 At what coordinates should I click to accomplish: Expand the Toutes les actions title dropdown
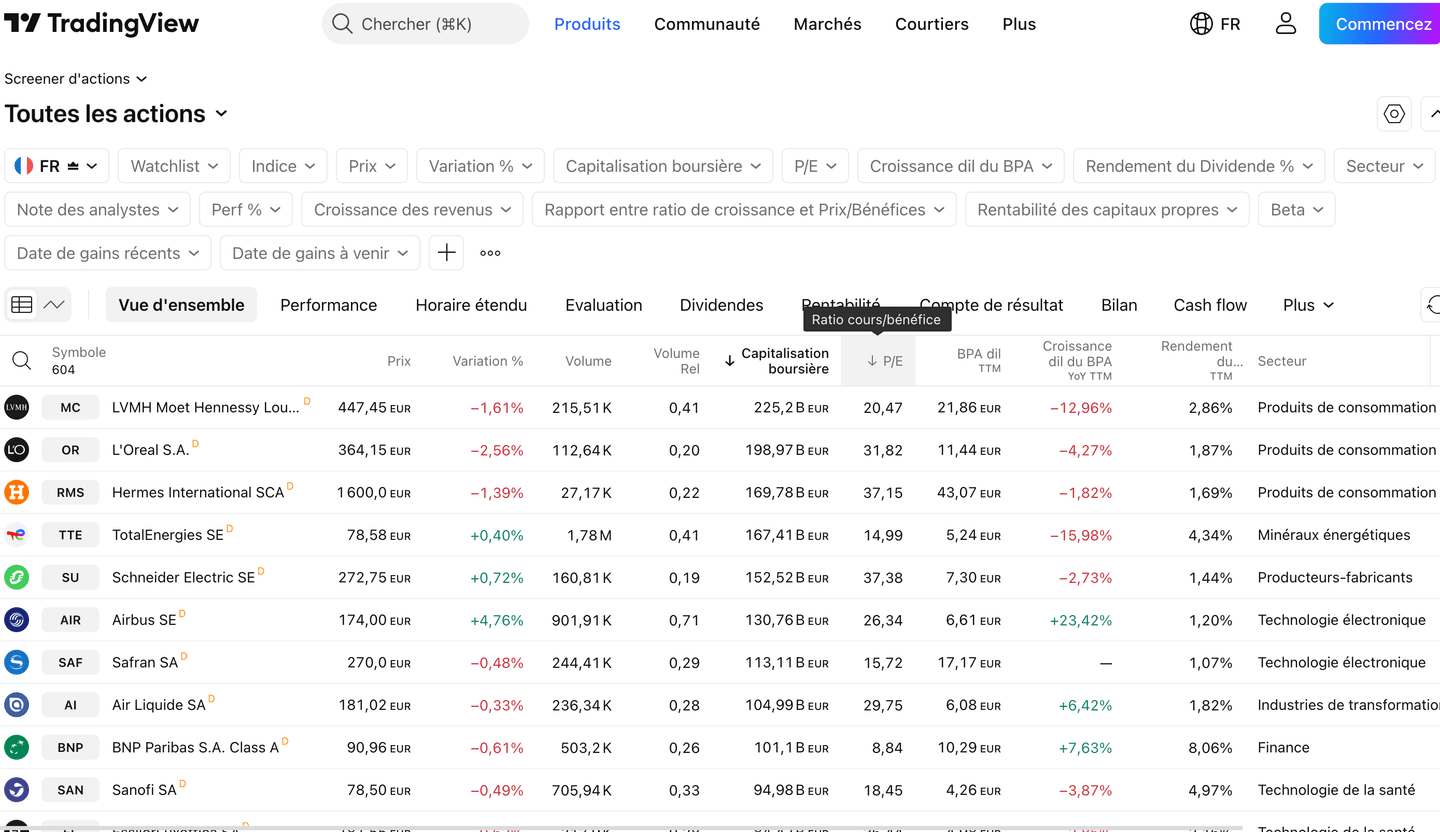click(117, 114)
